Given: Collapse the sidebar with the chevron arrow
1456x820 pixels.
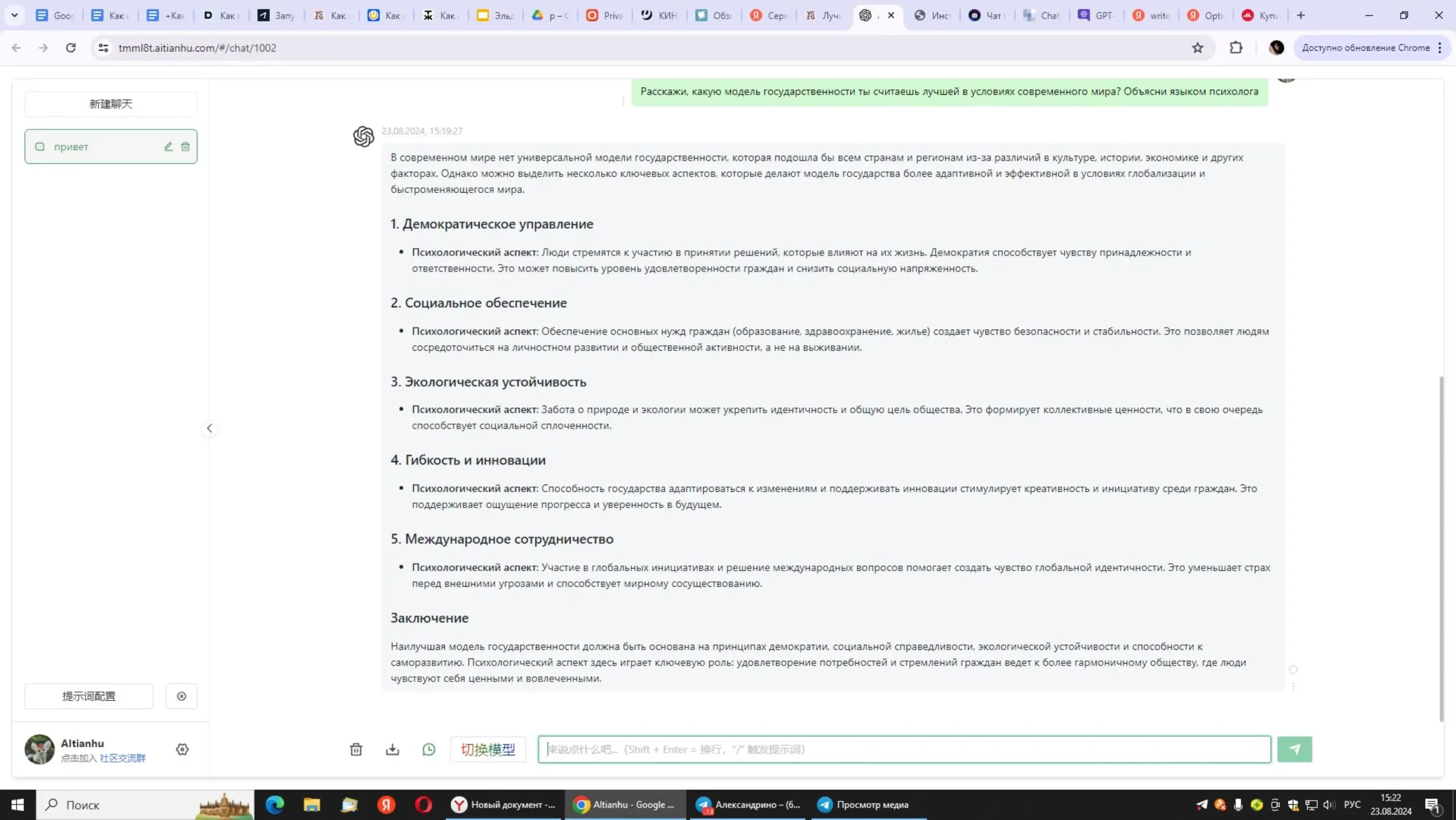Looking at the screenshot, I should [209, 428].
